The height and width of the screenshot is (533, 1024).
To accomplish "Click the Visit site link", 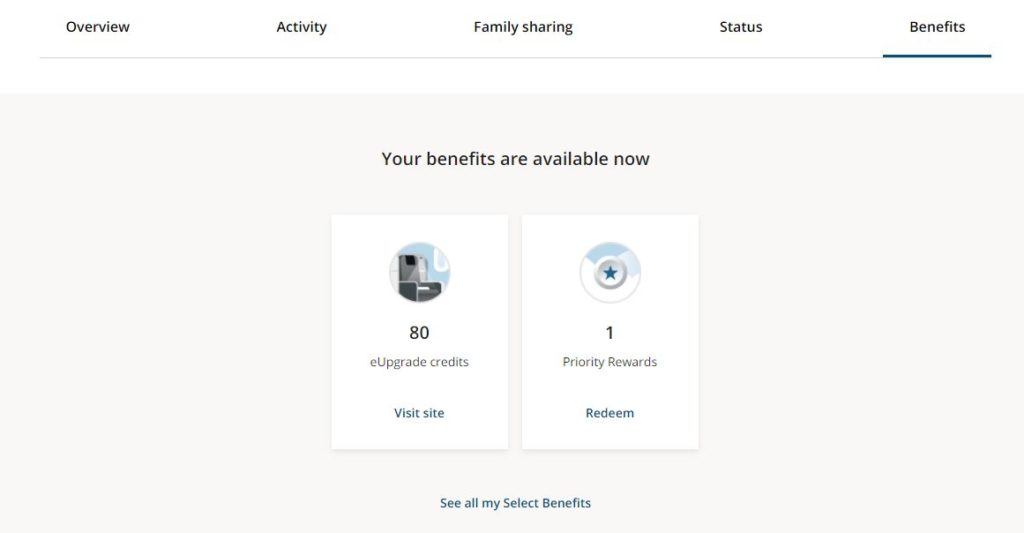I will 419,413.
